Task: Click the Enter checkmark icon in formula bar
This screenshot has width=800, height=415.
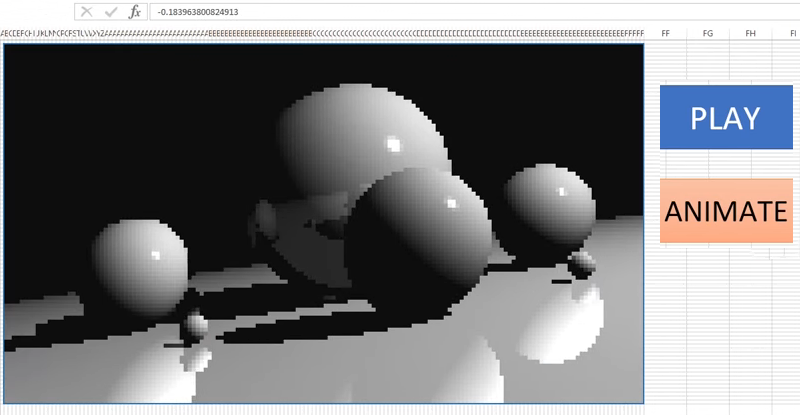Action: point(111,12)
